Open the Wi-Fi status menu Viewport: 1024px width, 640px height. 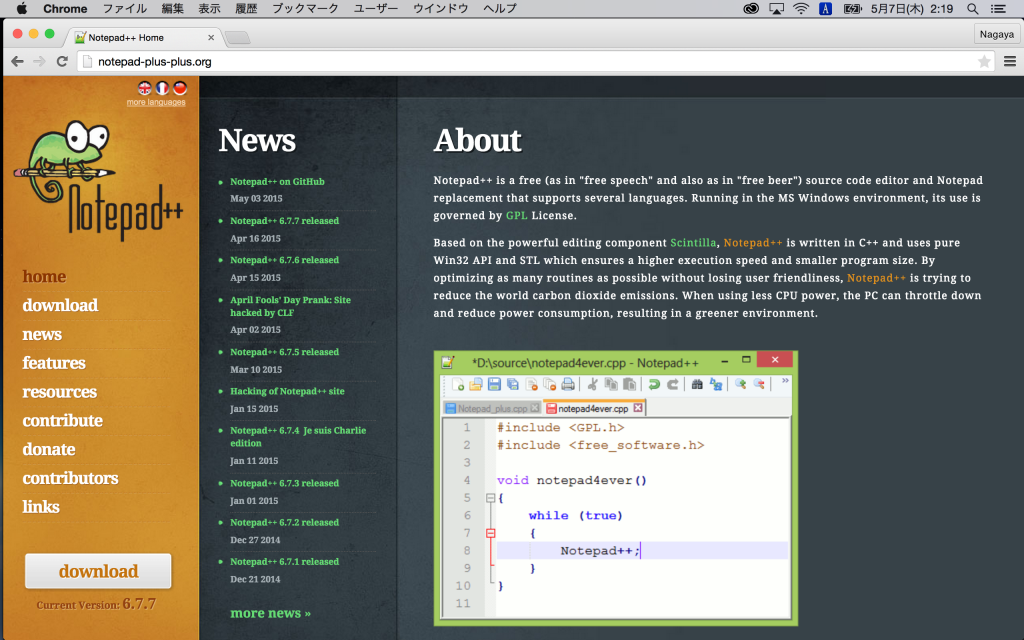coord(801,8)
